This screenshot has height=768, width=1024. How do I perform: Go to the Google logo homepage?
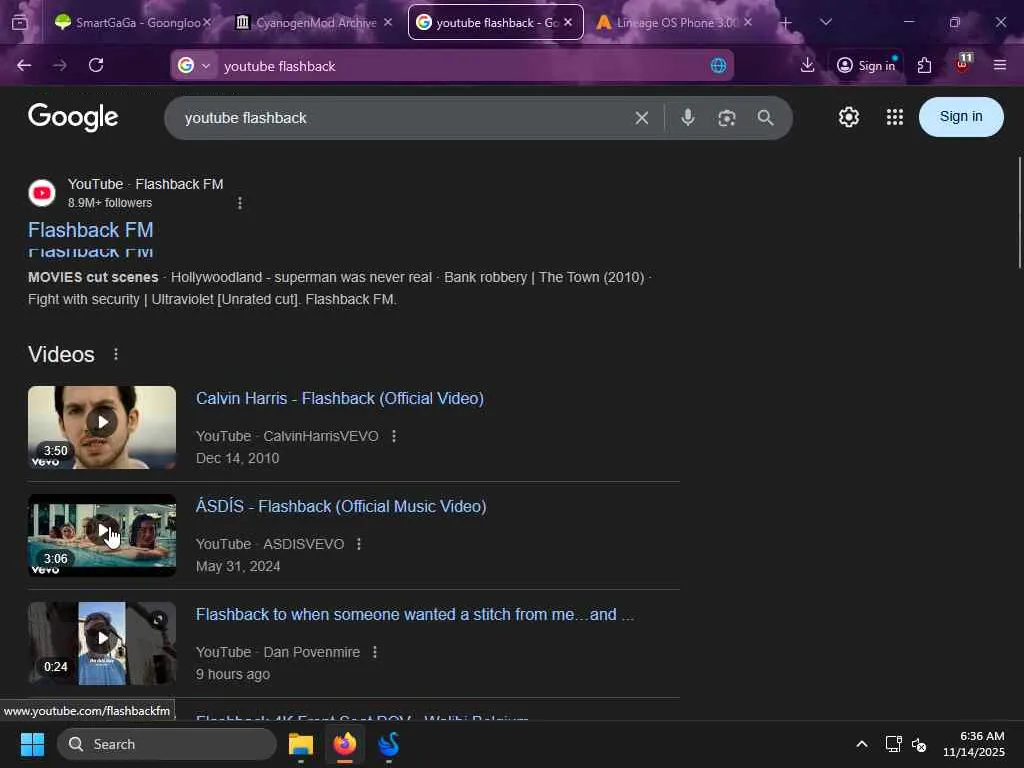coord(73,117)
